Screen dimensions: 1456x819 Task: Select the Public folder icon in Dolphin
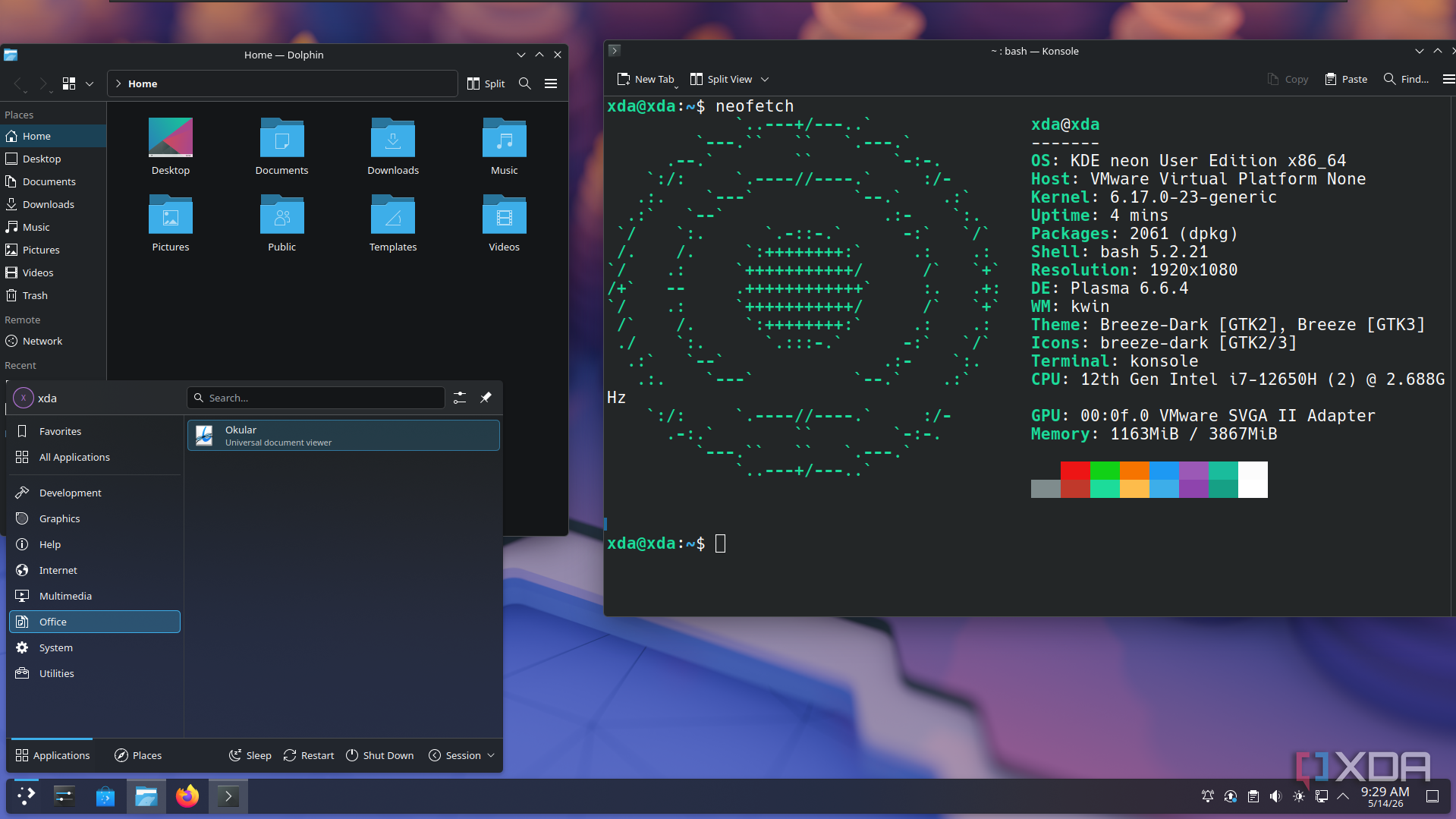coord(282,215)
